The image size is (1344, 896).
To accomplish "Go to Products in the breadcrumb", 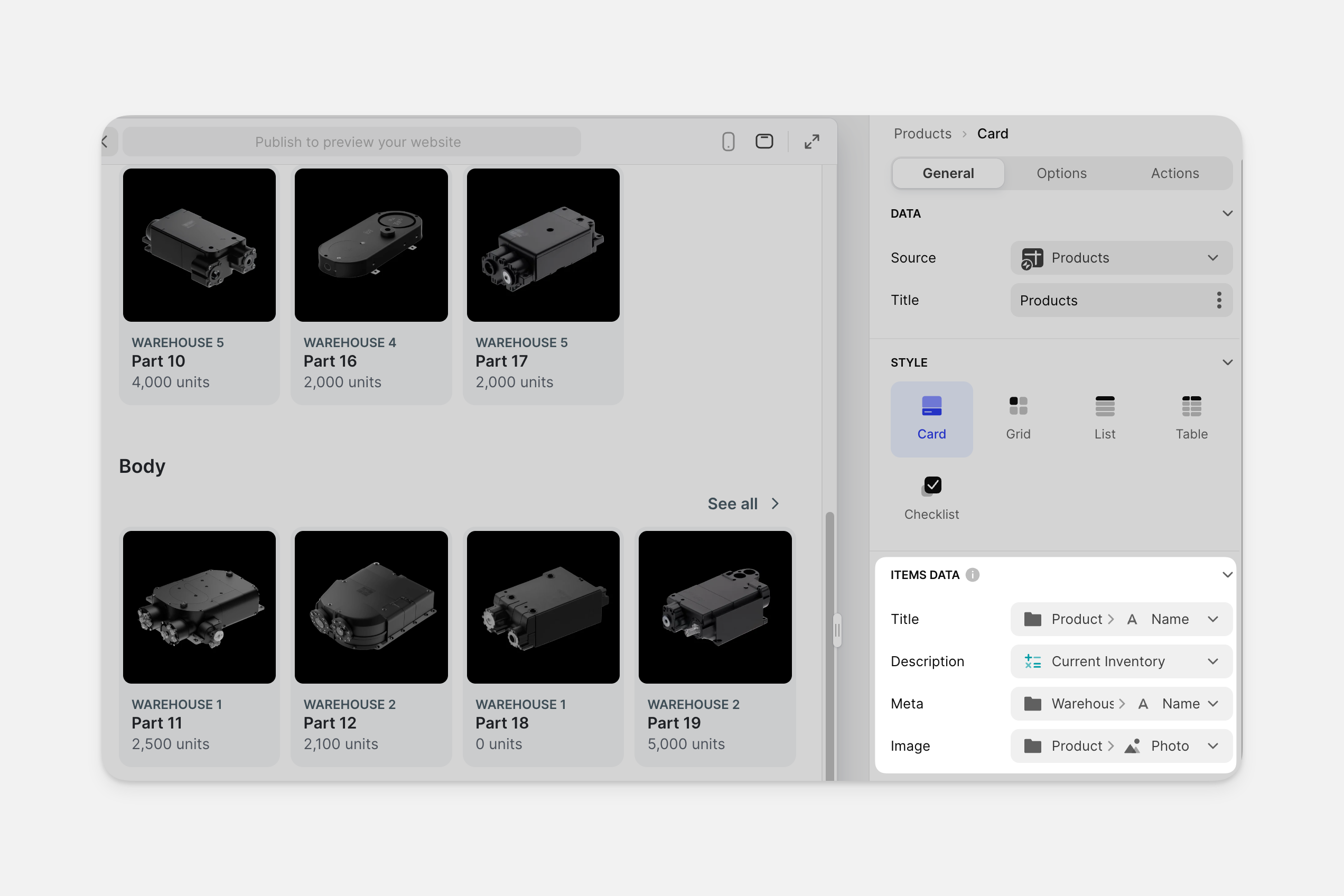I will click(922, 134).
